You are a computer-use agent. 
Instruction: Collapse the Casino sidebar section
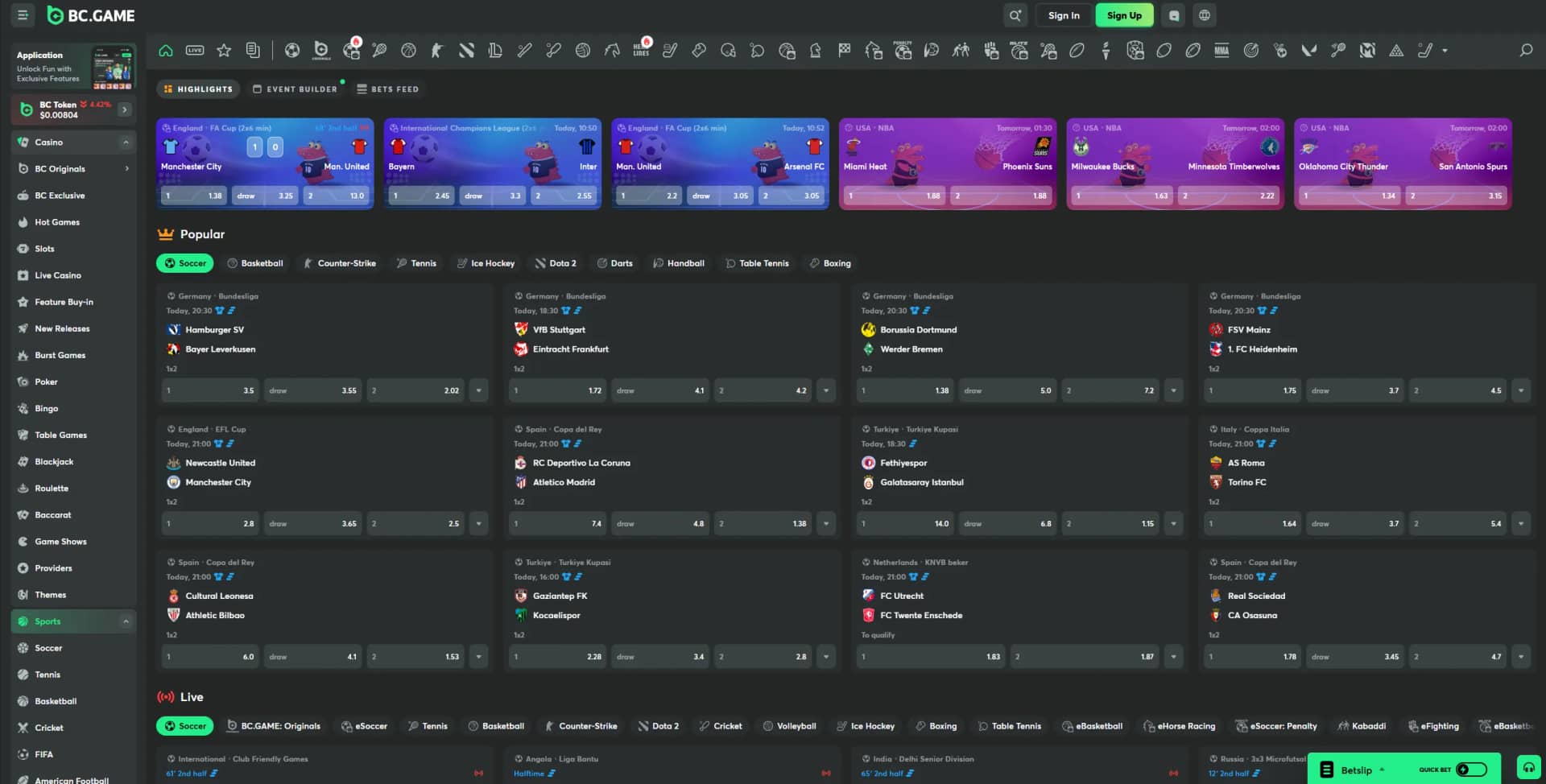(x=126, y=142)
